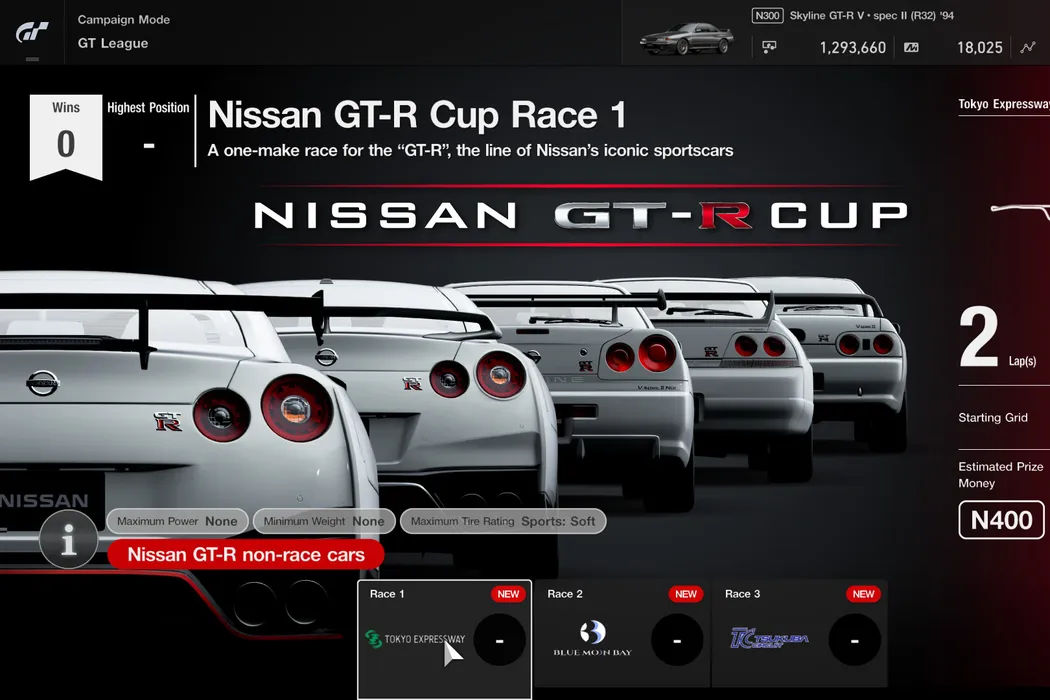Click the Minimum Weight None regulation pill
Image resolution: width=1050 pixels, height=700 pixels.
coord(324,521)
